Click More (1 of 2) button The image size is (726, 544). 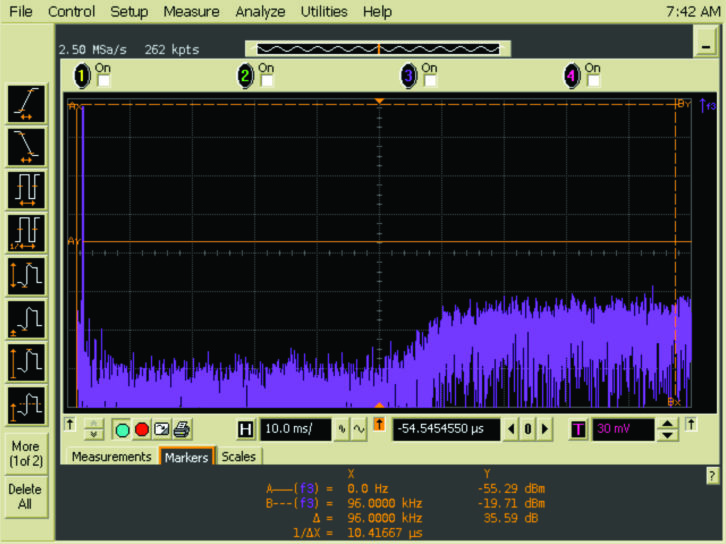point(26,454)
